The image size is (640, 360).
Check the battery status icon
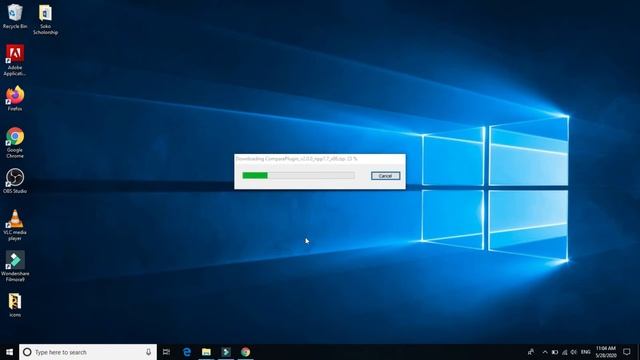click(555, 352)
